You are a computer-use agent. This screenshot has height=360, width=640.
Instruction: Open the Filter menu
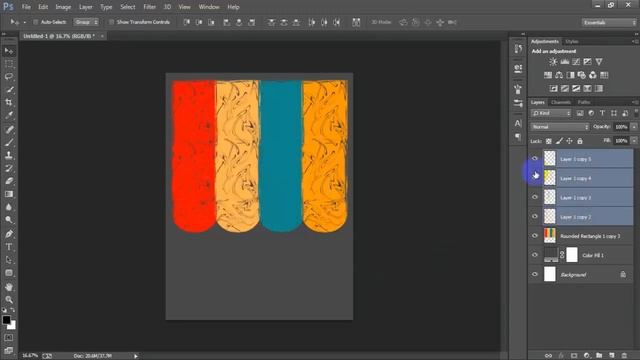(x=149, y=7)
